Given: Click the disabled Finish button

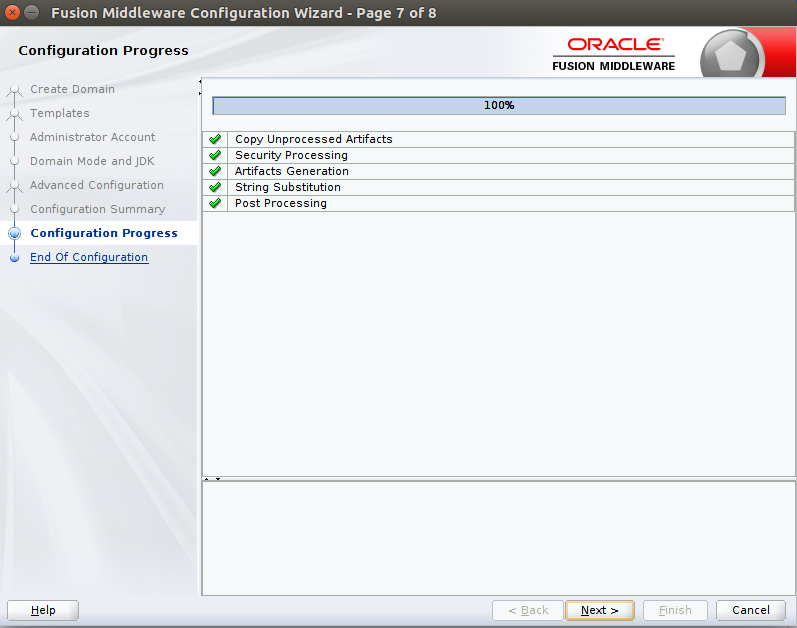Looking at the screenshot, I should (675, 610).
